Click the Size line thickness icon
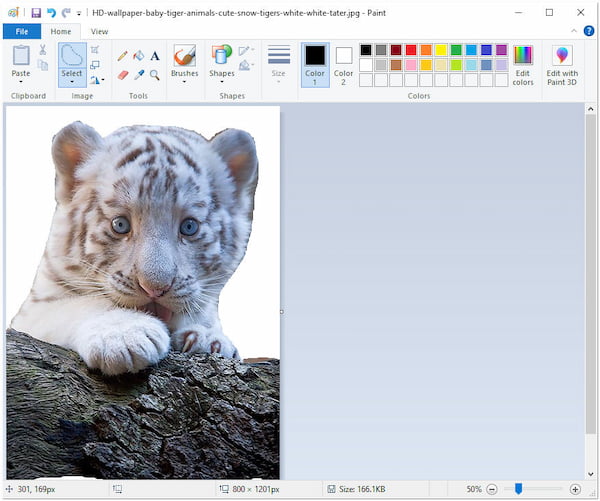Image resolution: width=600 pixels, height=501 pixels. (x=279, y=54)
